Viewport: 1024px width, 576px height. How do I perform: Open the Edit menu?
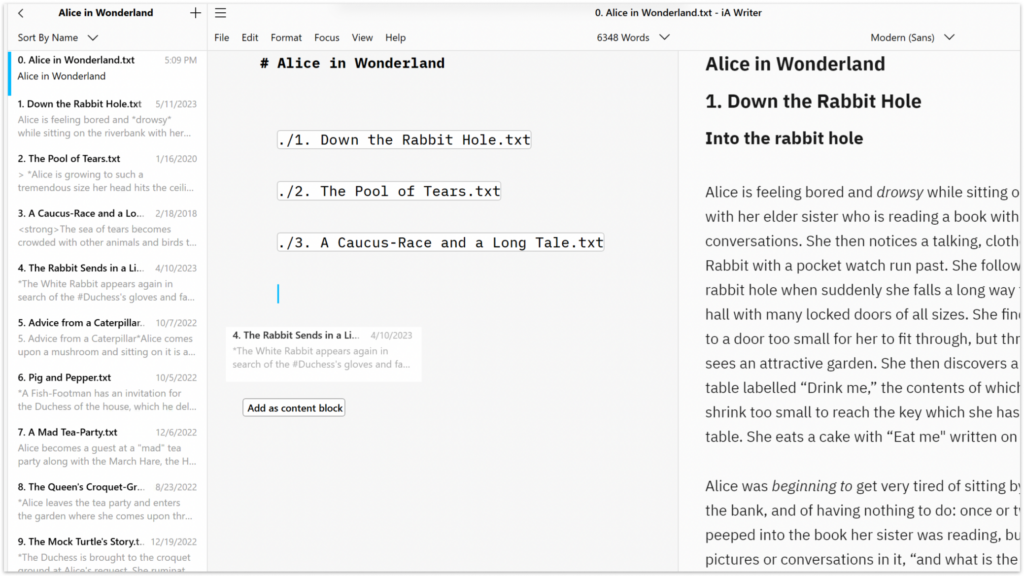pos(249,38)
